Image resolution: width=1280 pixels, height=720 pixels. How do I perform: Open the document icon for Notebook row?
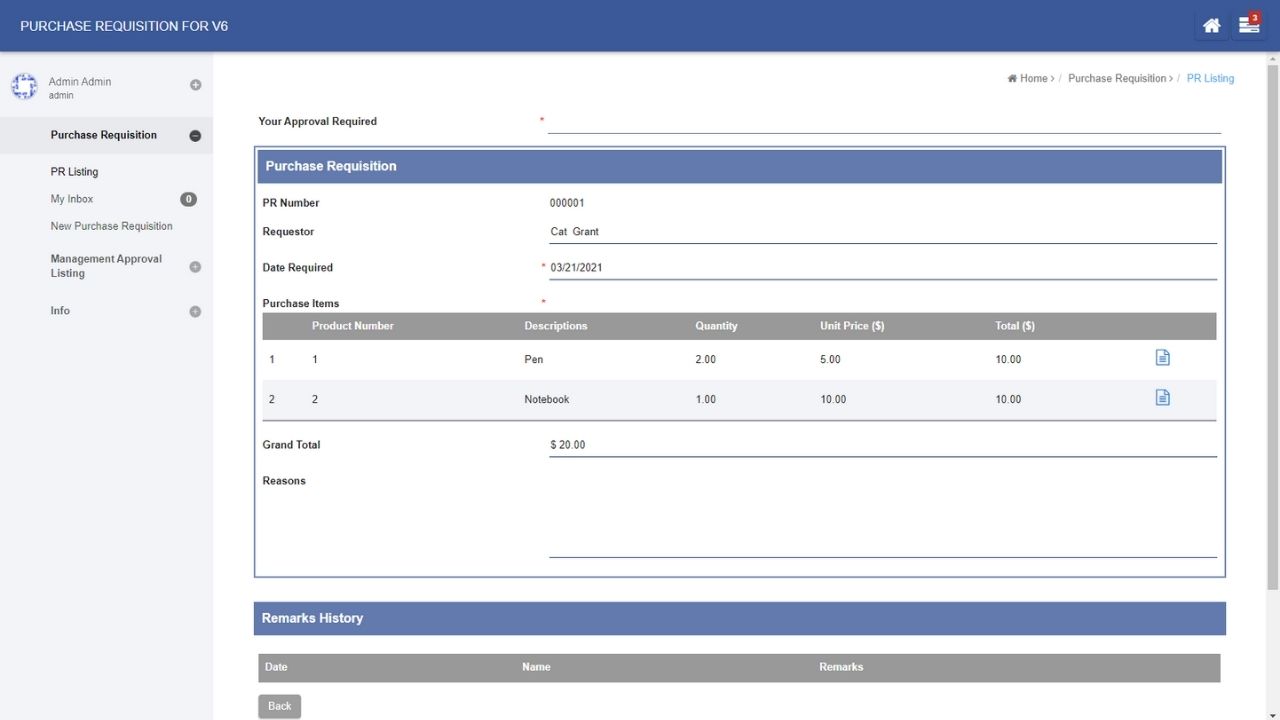[1162, 398]
